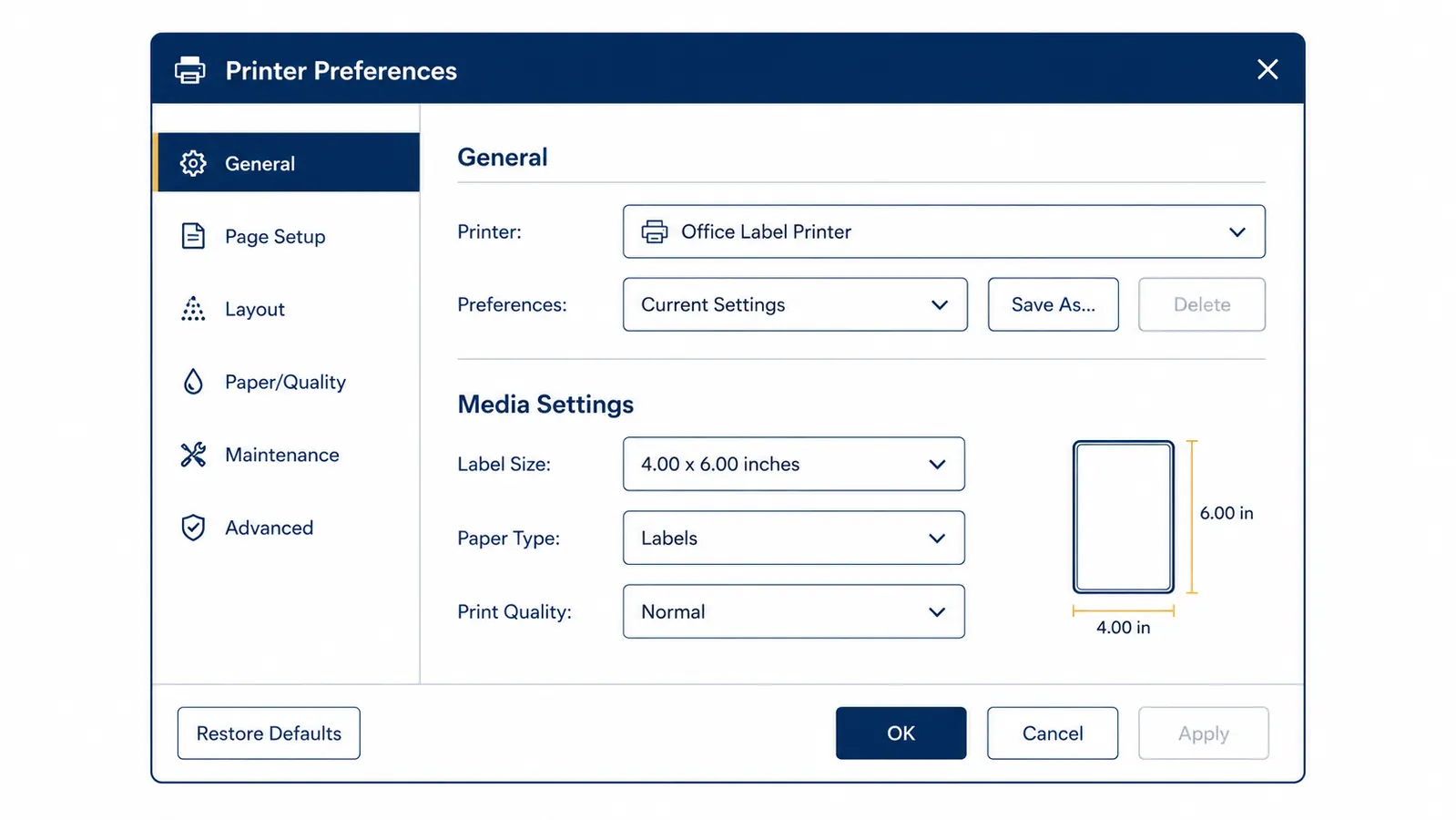Switch to the Advanced tab
The image size is (1456, 820).
point(288,528)
